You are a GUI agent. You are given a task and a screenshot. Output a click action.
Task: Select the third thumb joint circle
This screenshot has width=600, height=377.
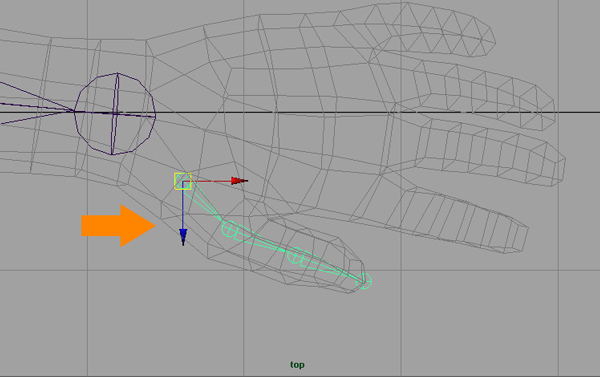[295, 256]
